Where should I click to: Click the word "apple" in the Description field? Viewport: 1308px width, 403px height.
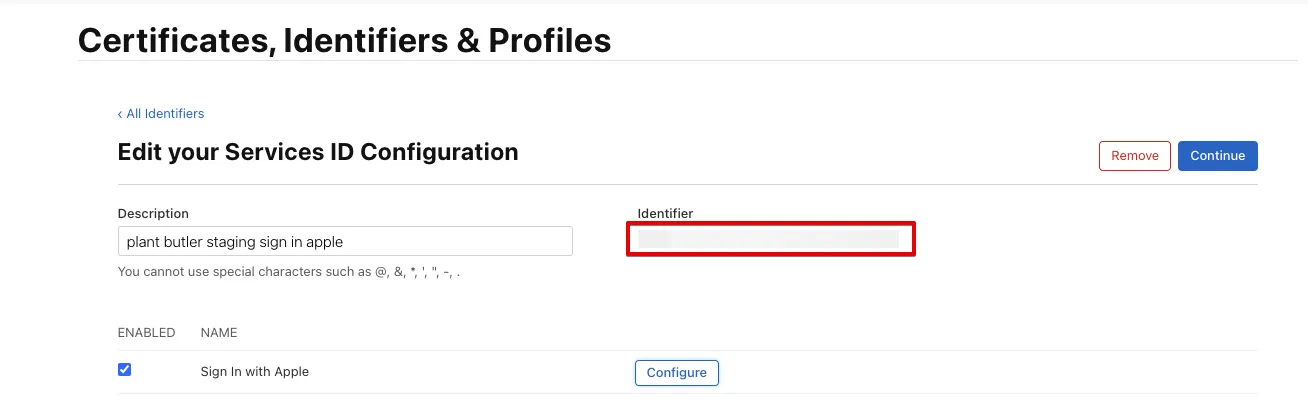pos(326,241)
